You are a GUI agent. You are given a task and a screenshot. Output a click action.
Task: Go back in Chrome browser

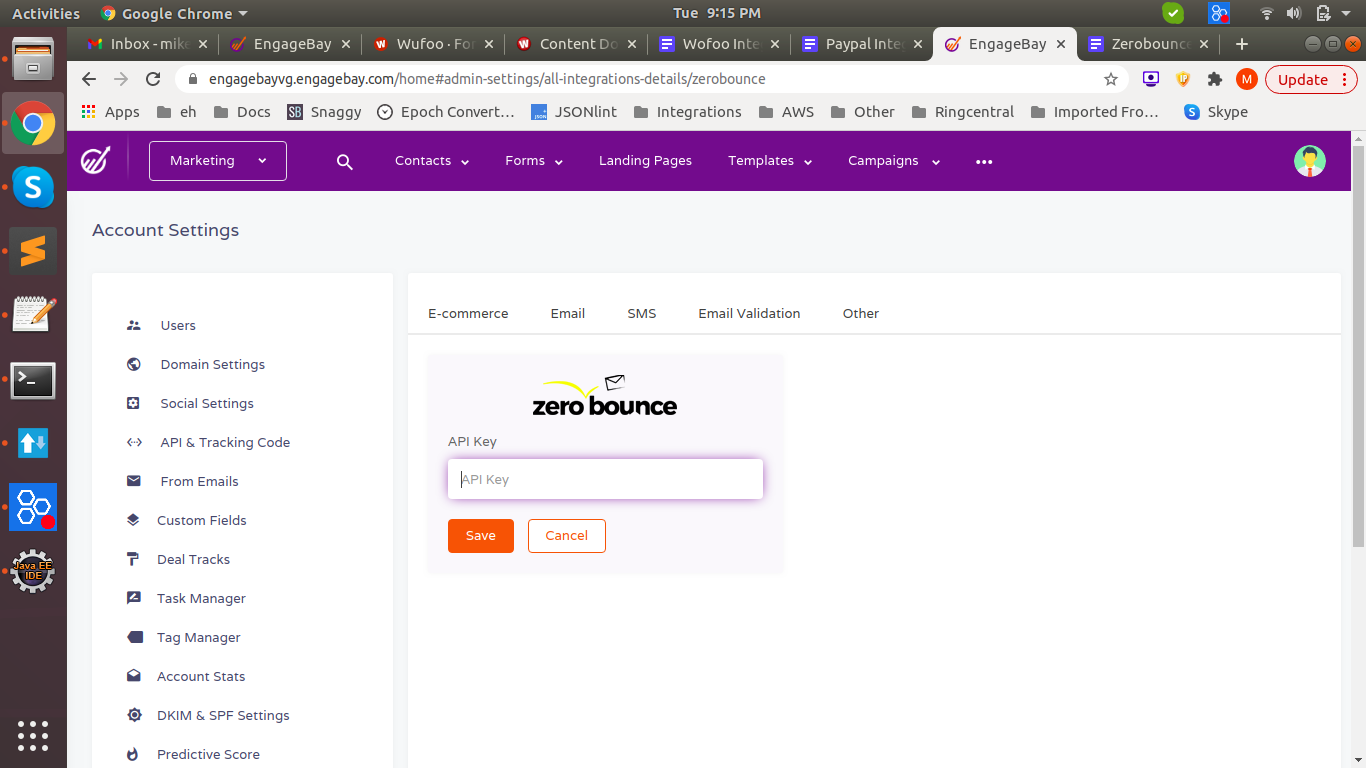point(89,79)
